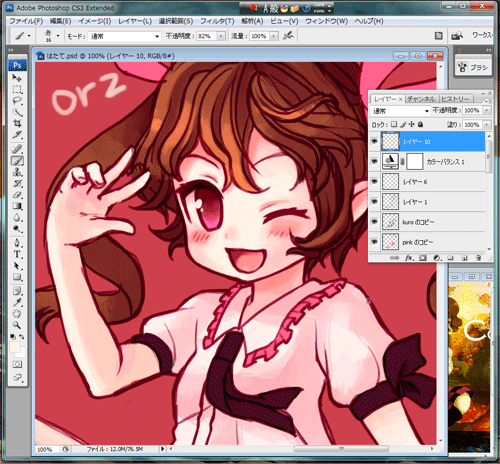Viewport: 500px width, 464px height.
Task: Open the Layers panel options menu
Action: coord(487,100)
